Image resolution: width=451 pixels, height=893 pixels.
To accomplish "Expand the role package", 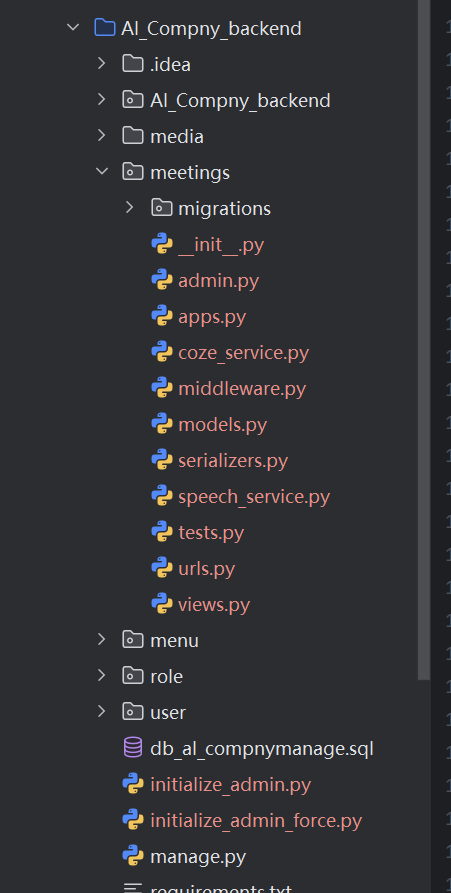I will (x=101, y=675).
